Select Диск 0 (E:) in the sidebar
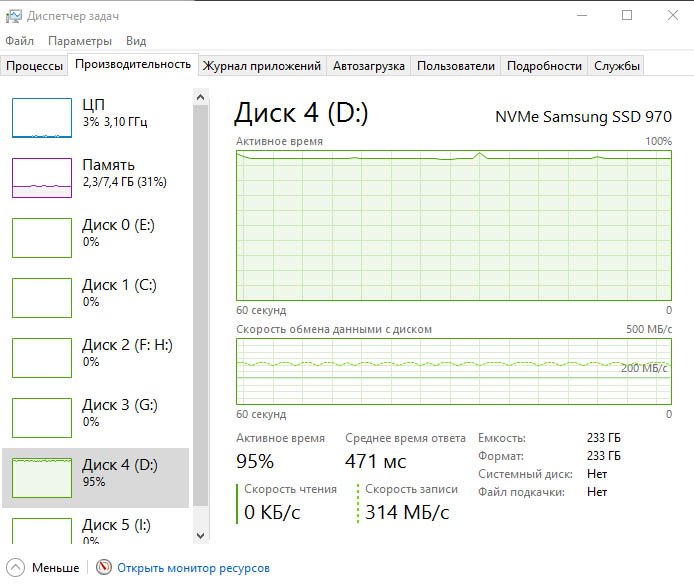The width and height of the screenshot is (694, 586). [x=95, y=238]
